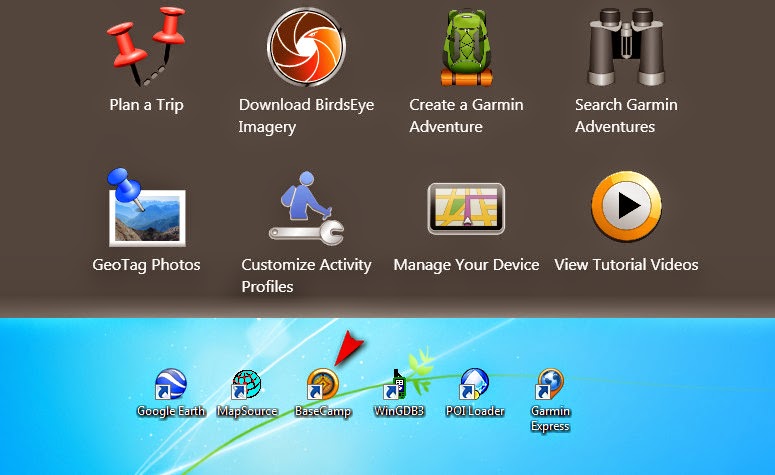Image resolution: width=775 pixels, height=475 pixels.
Task: Click the "Search Garmin Adventures" label
Action: pyautogui.click(x=626, y=116)
